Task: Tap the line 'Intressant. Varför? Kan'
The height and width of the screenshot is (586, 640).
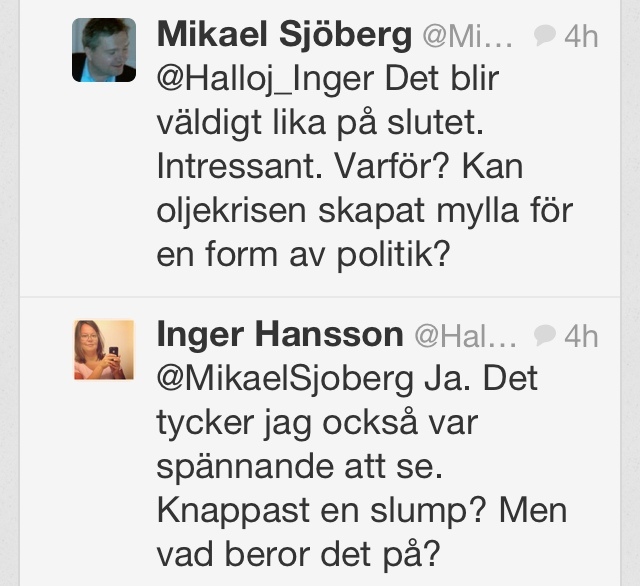Action: pos(340,167)
